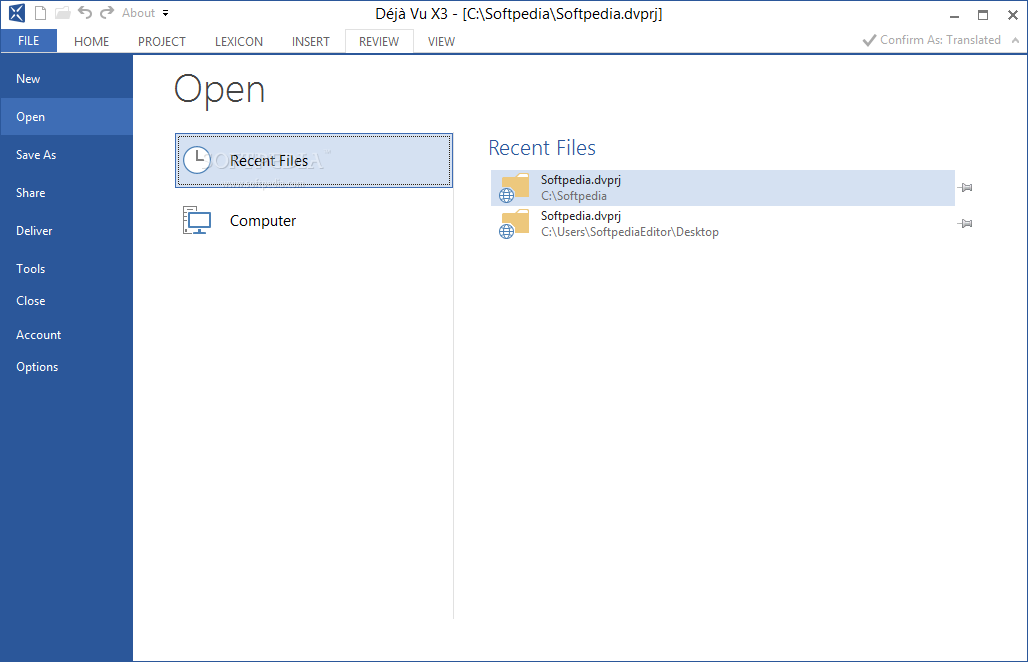Choose Save As in the backstage menu

point(66,155)
